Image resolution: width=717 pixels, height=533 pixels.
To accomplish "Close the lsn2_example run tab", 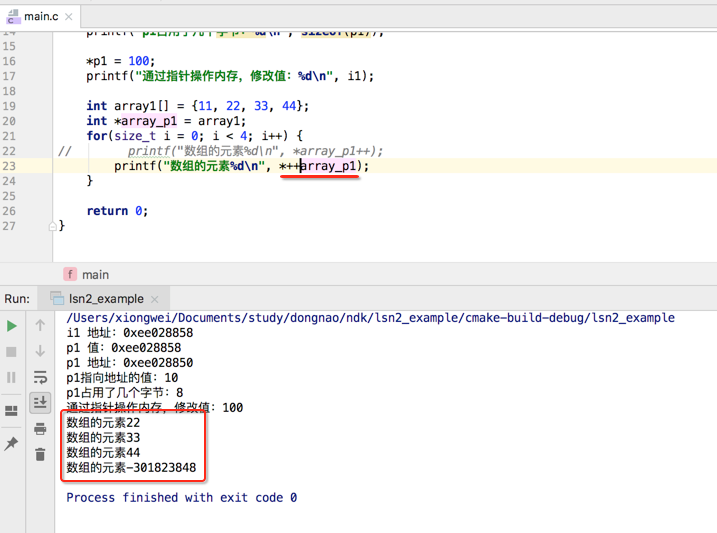I will point(155,299).
